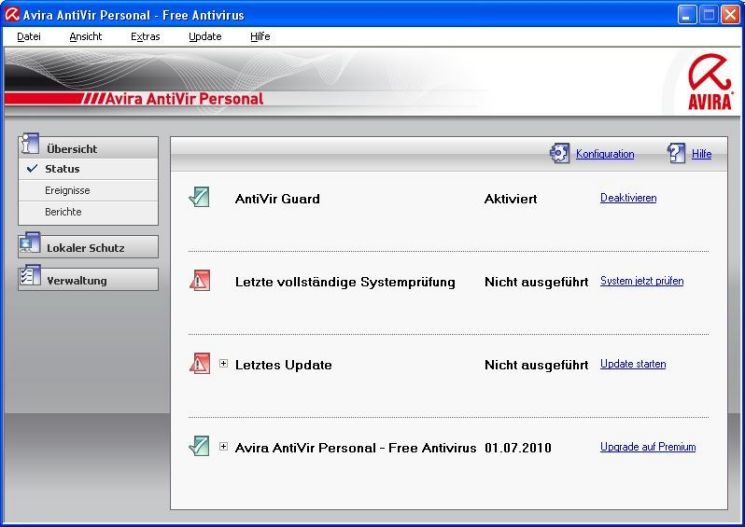Select Ereignisse in the sidebar

(x=88, y=190)
